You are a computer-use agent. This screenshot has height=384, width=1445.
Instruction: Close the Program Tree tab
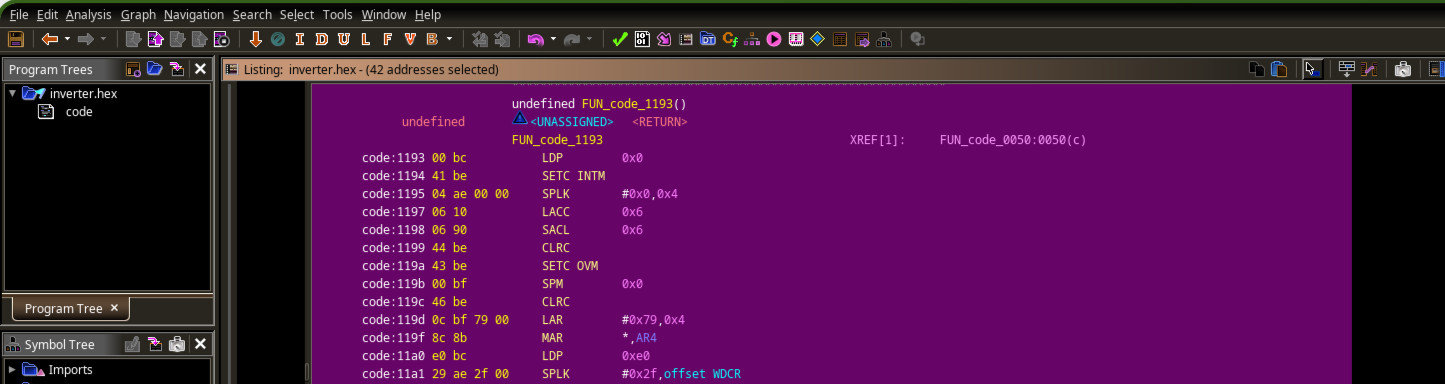tap(114, 308)
